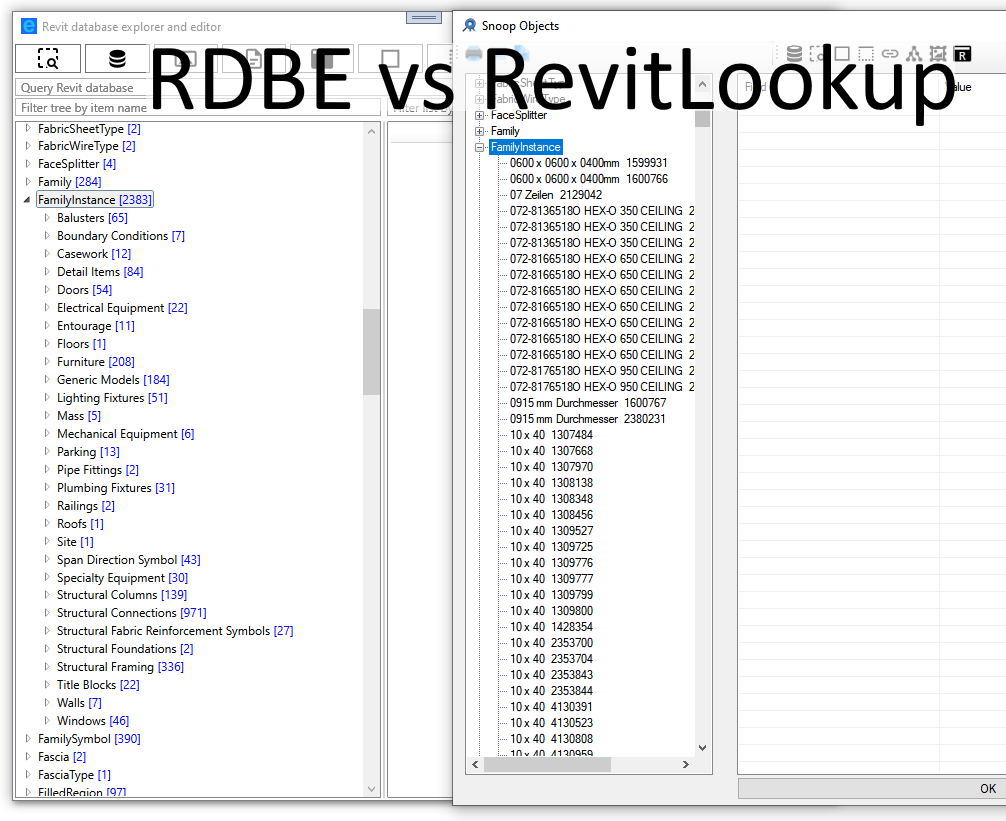Screen dimensions: 1006x821
Task: Expand the FabricSheetType node in RDBE tree
Action: click(x=28, y=128)
